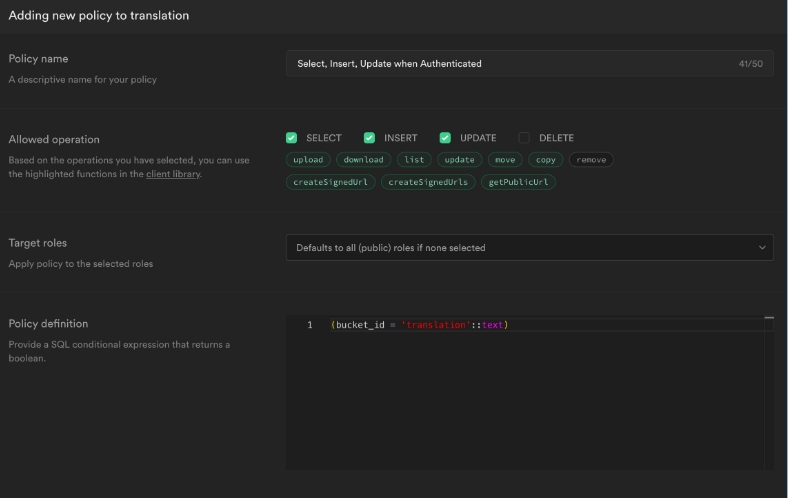Click the copy function tag

point(545,160)
